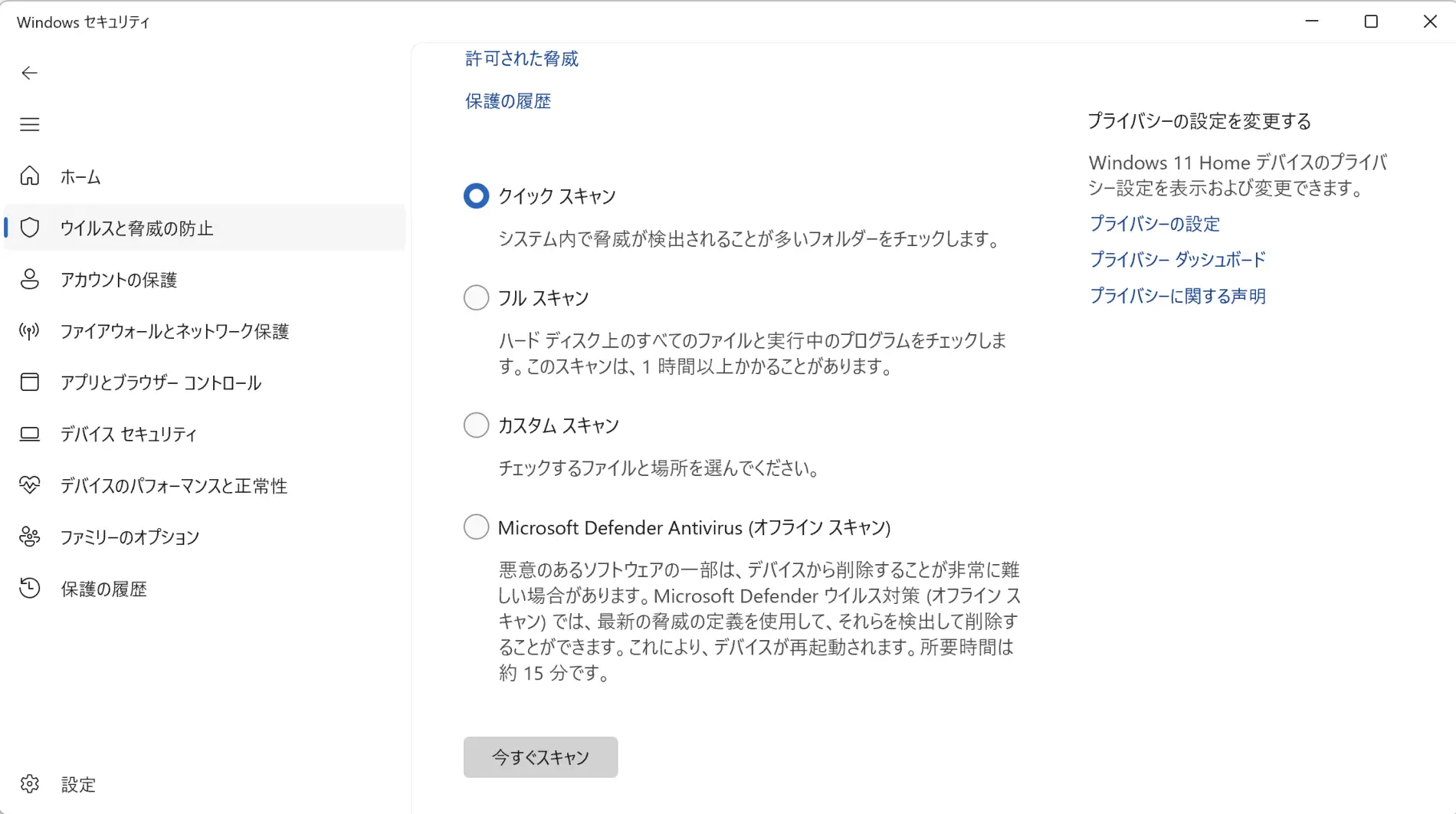Viewport: 1456px width, 814px height.
Task: Click the heart icon for device health
Action: pyautogui.click(x=29, y=485)
